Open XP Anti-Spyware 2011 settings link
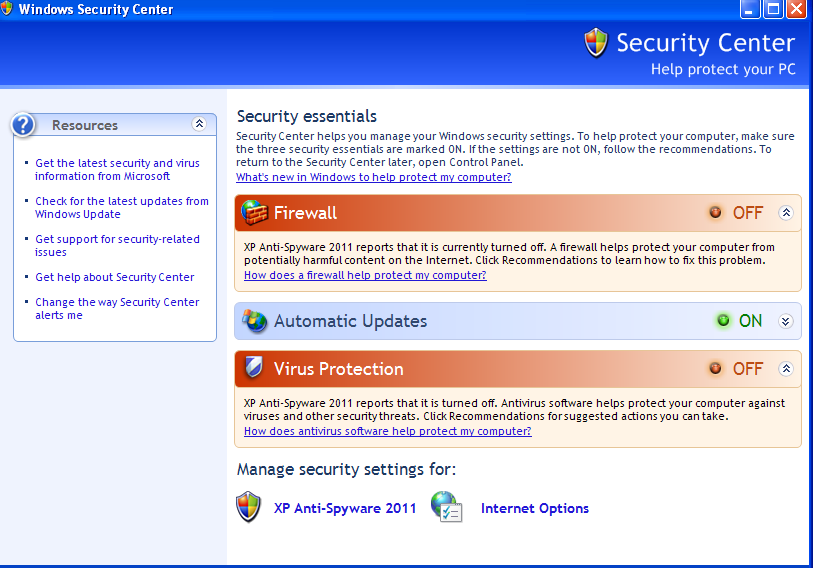Image resolution: width=813 pixels, height=568 pixels. tap(345, 508)
